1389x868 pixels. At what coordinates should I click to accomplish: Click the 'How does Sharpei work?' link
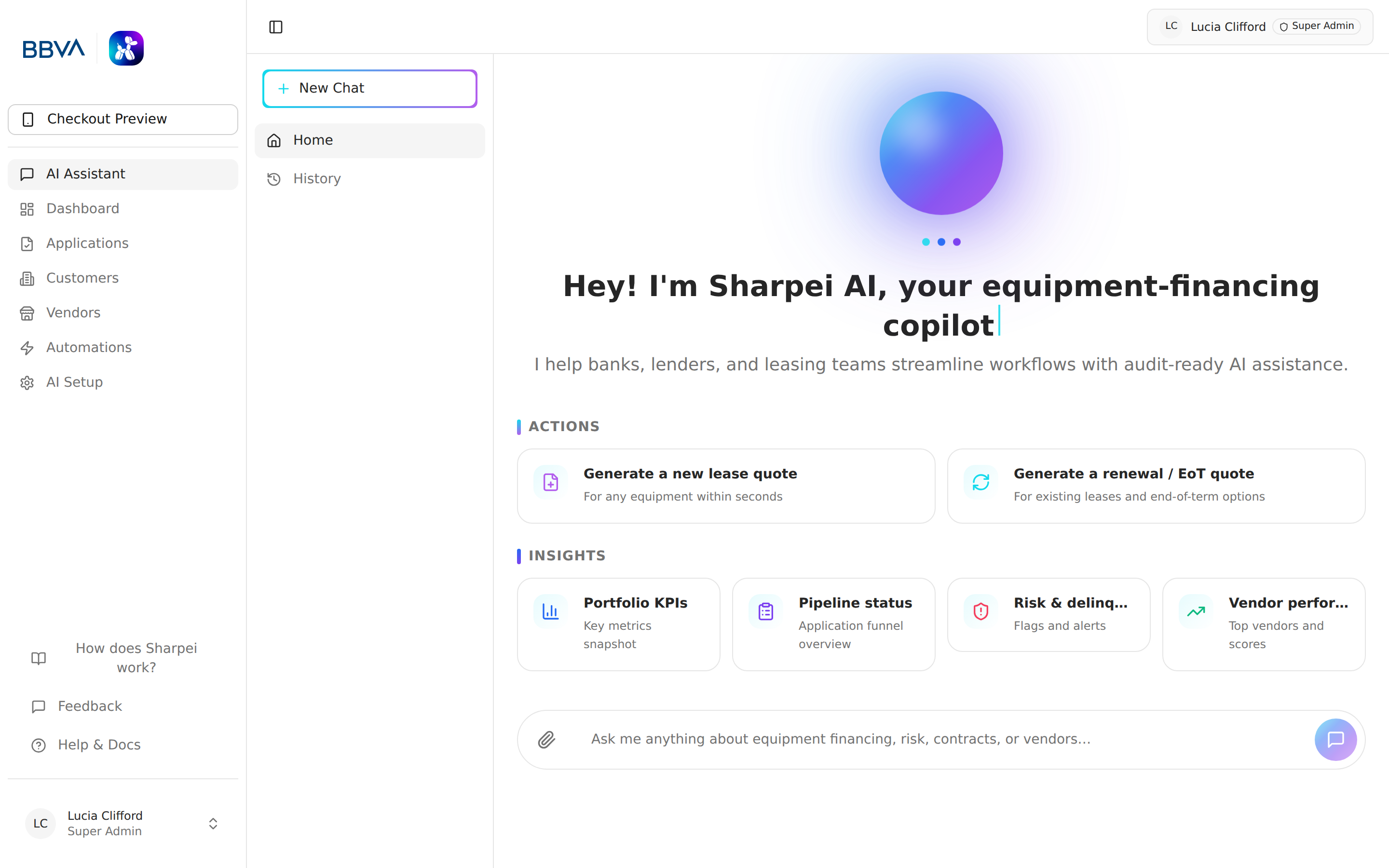click(x=136, y=657)
